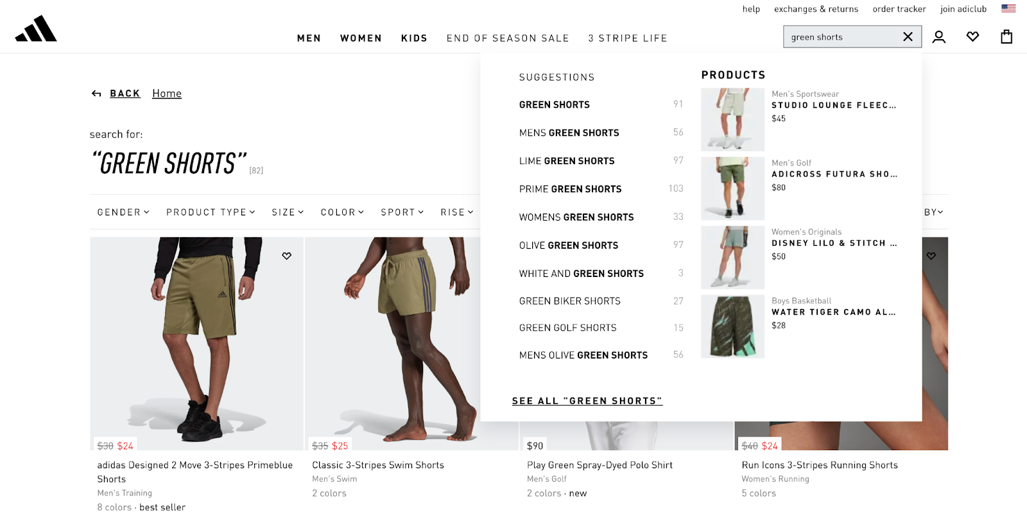Click join adiclub link
The width and height of the screenshot is (1027, 520).
[x=963, y=9]
